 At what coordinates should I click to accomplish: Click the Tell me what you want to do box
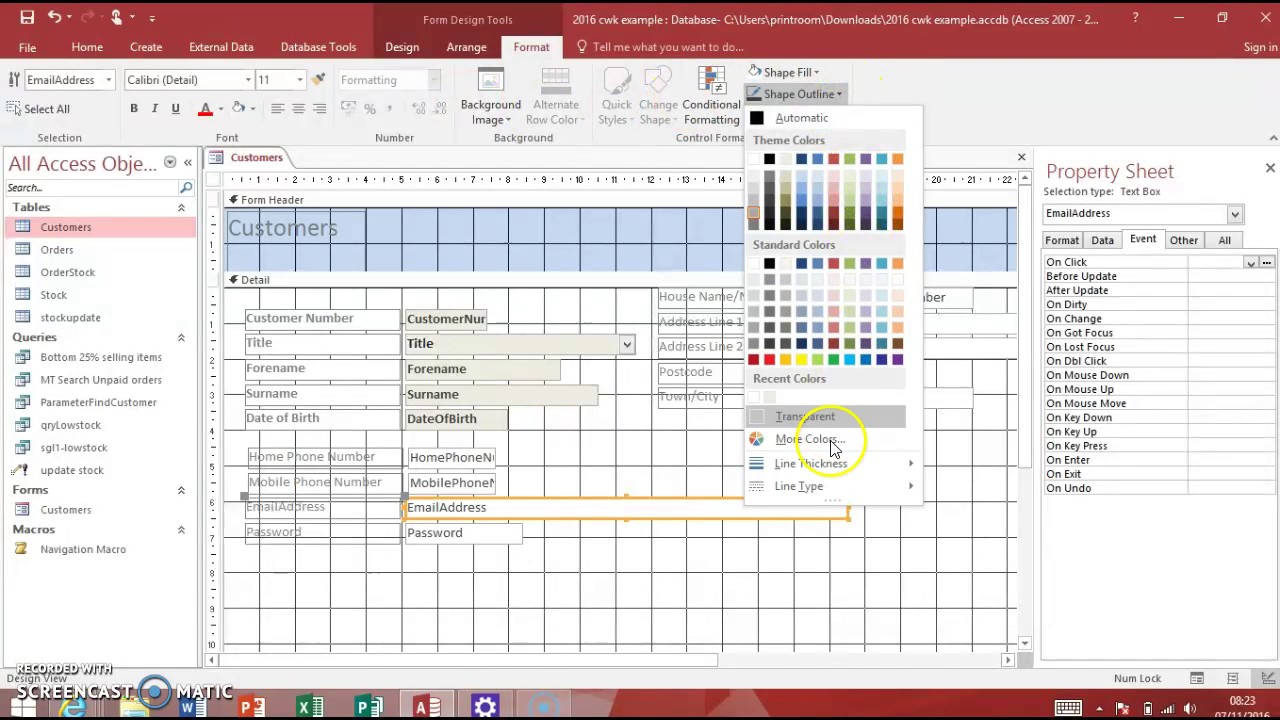pyautogui.click(x=661, y=47)
